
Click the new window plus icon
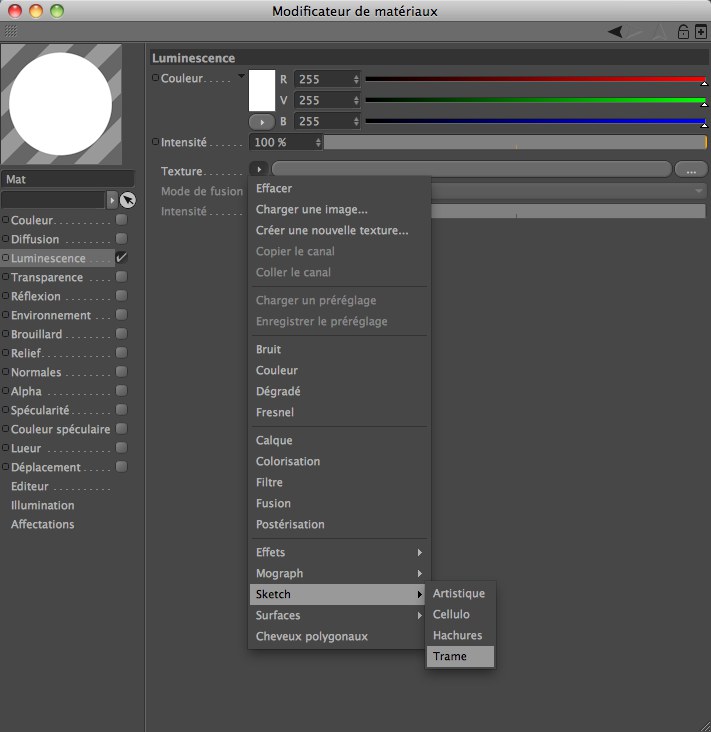(700, 32)
